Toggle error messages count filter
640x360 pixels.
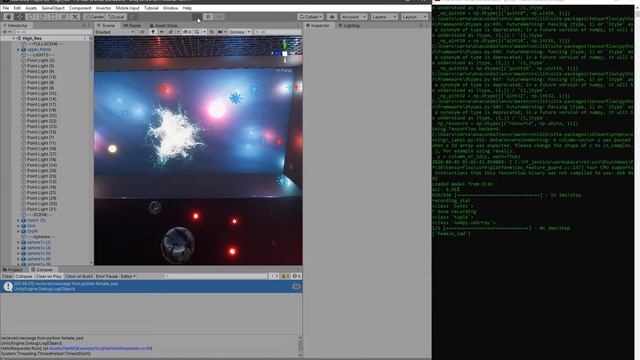pyautogui.click(x=296, y=276)
